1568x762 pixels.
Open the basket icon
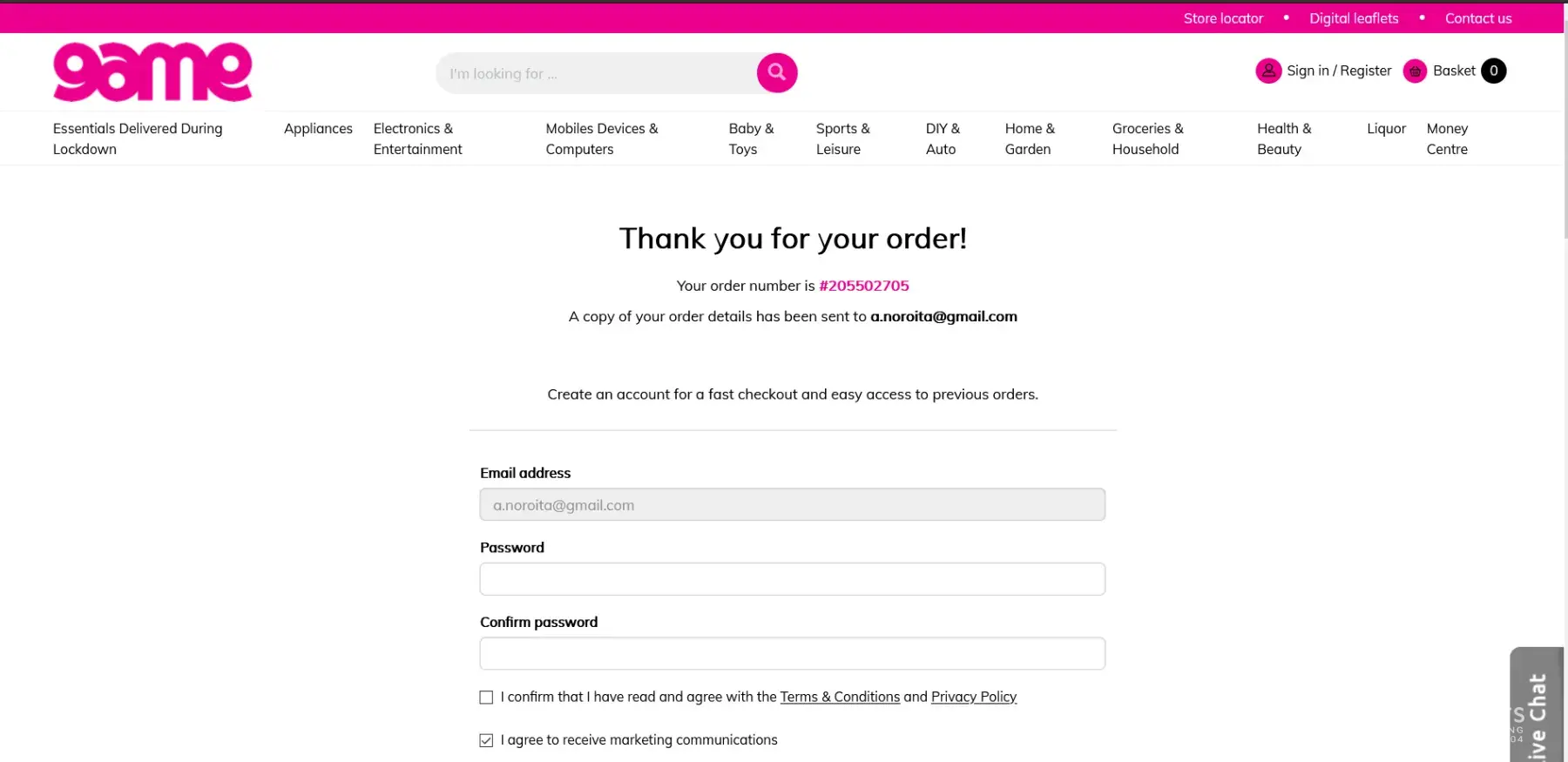point(1415,71)
